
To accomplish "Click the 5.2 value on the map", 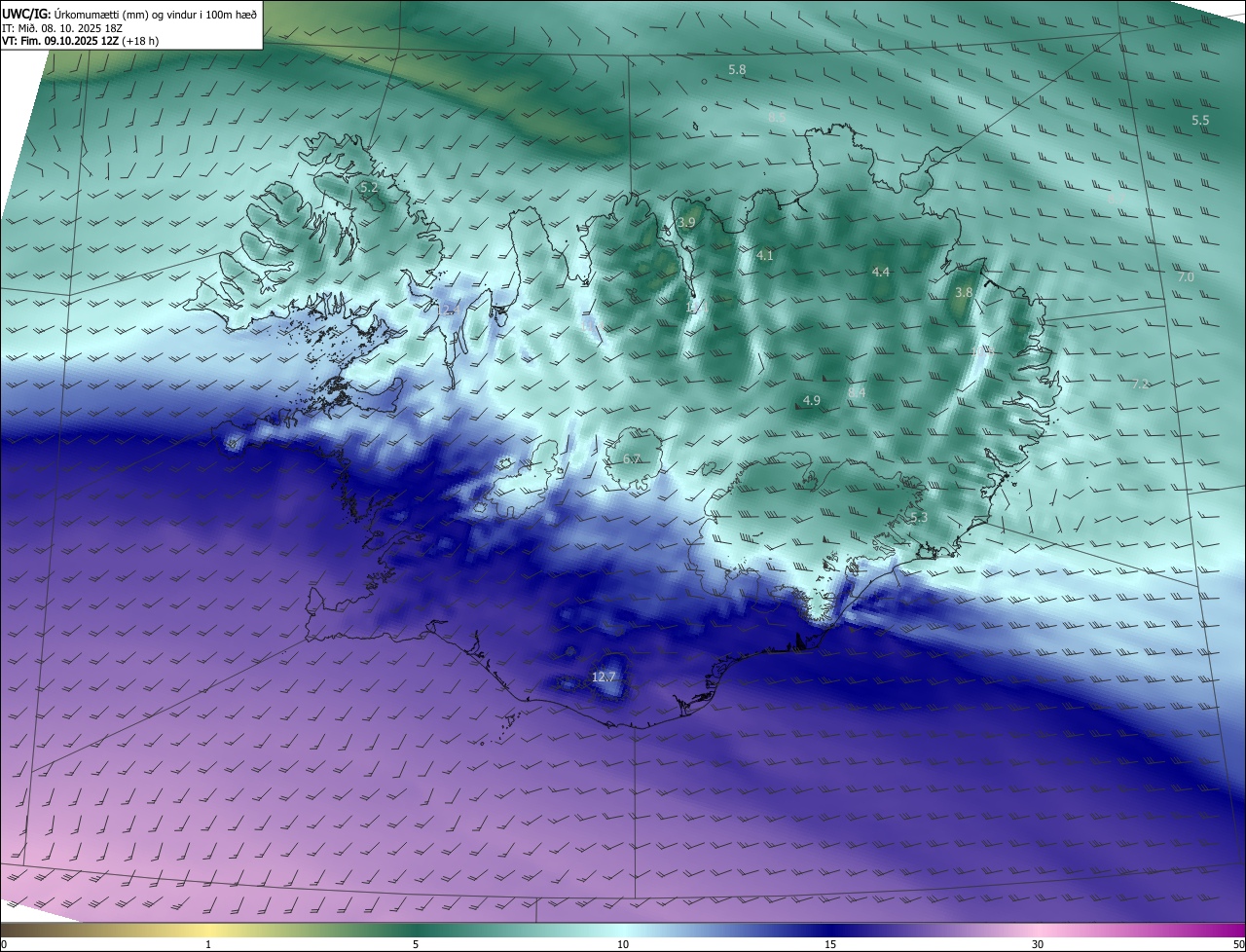I will coord(368,187).
